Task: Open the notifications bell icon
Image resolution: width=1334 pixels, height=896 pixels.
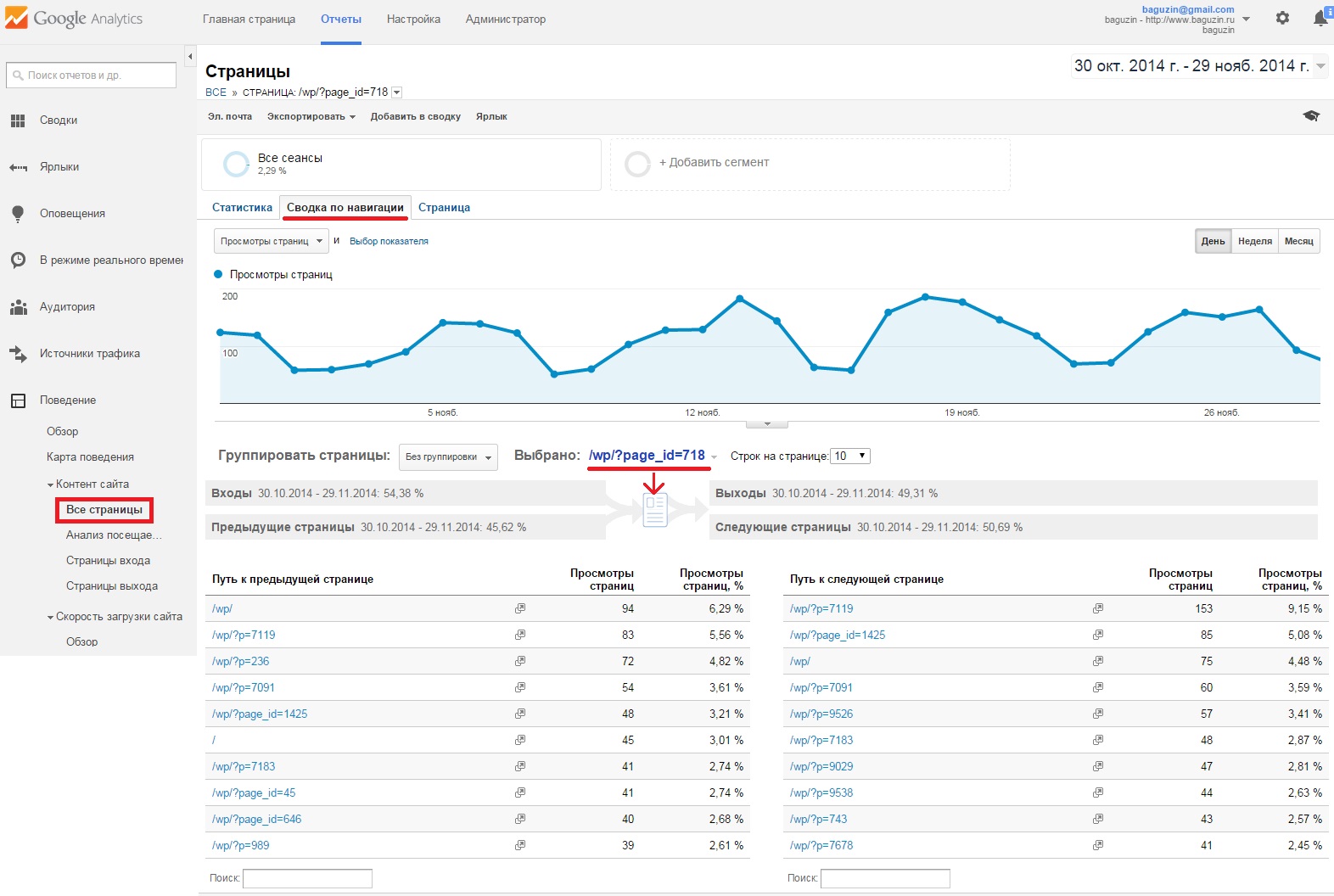Action: click(1320, 18)
